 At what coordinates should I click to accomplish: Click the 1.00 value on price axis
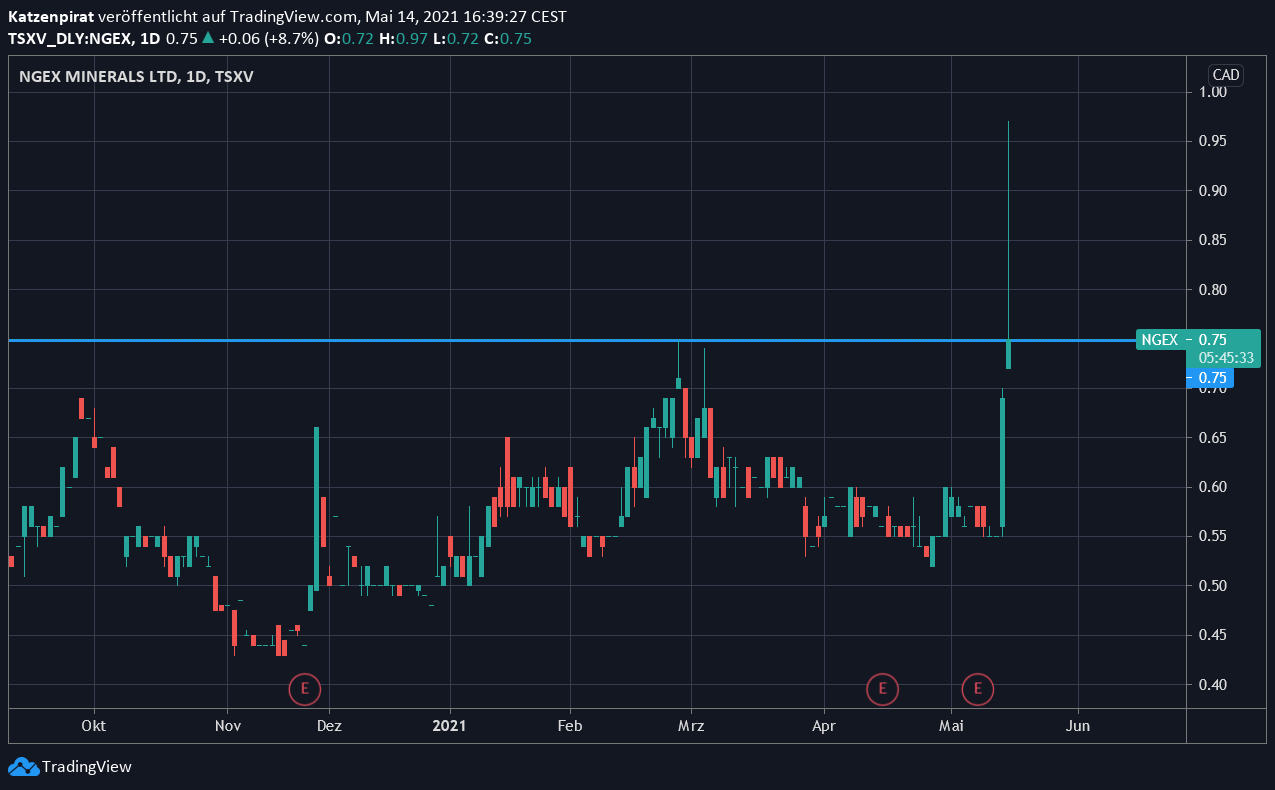(1213, 92)
